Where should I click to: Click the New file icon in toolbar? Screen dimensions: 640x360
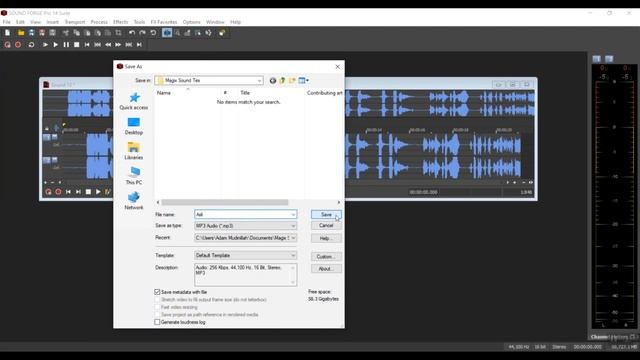[8, 33]
